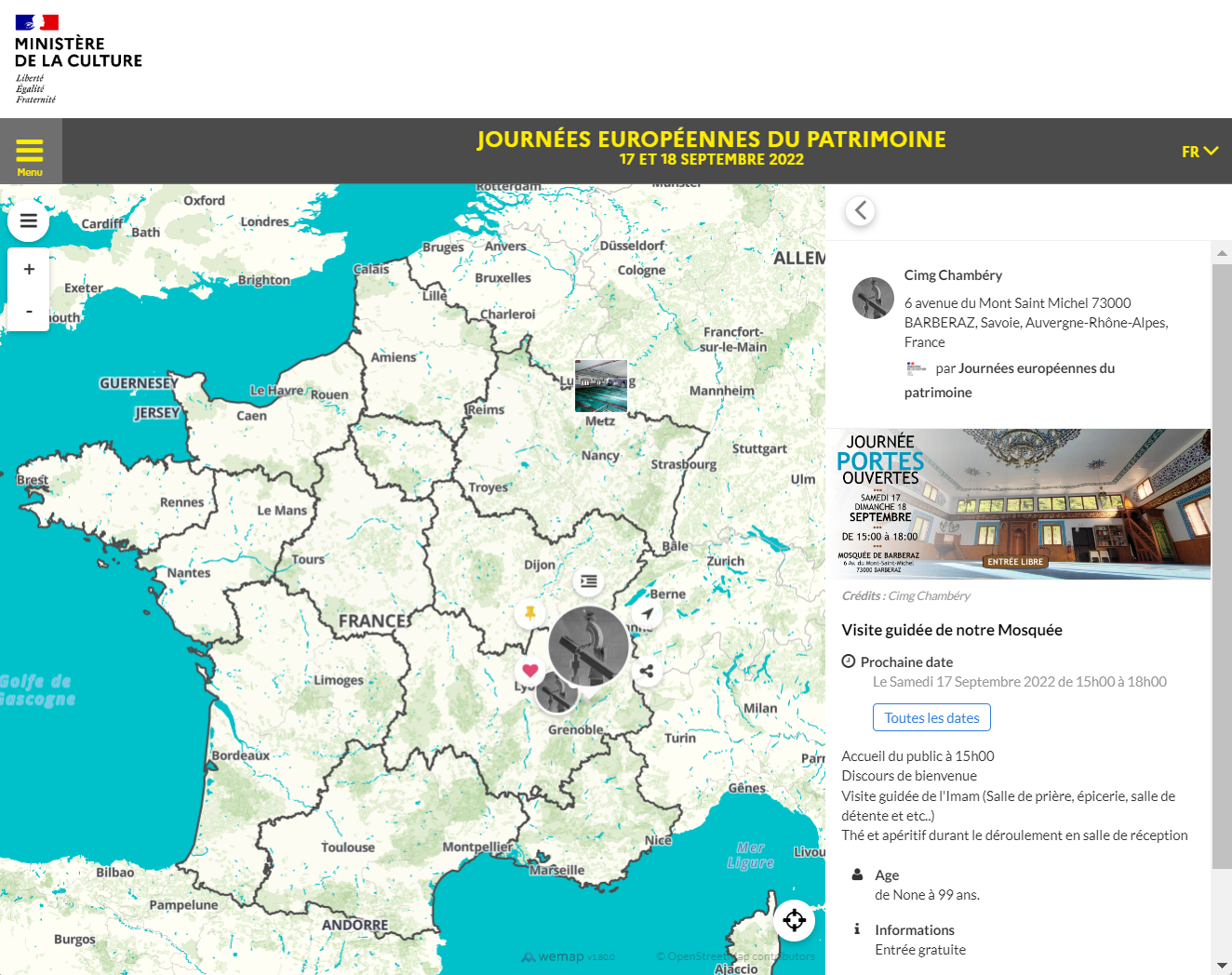Click the details panel scrollbar thumb
1232x975 pixels.
click(x=1222, y=567)
